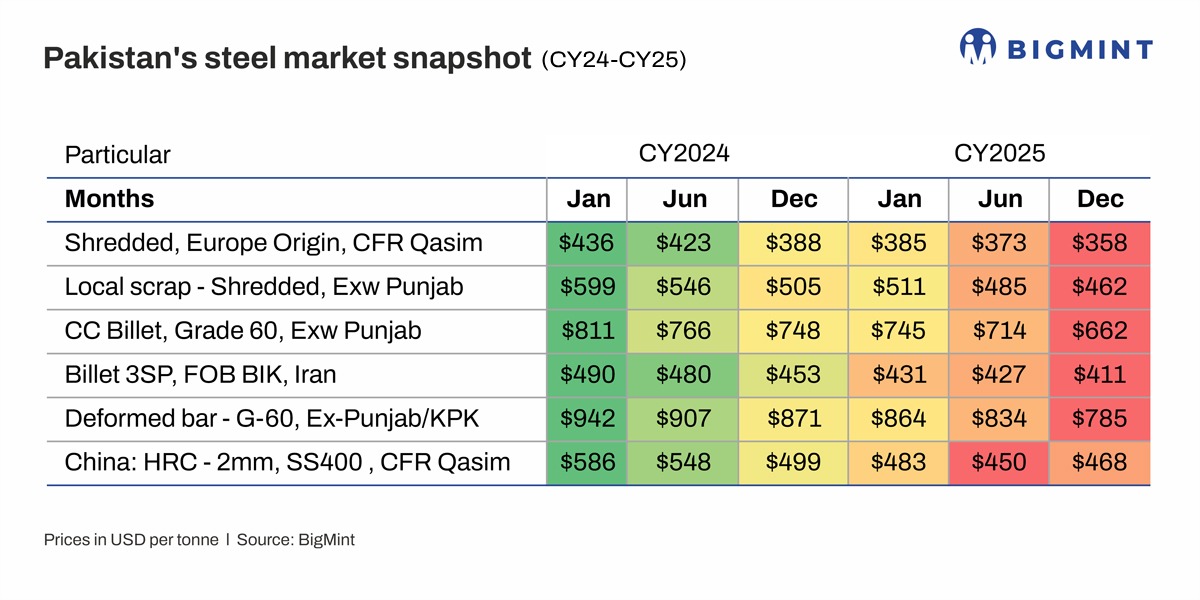Select the Billet 3SP, FOB BIK, Iran row
The height and width of the screenshot is (600, 1200).
pyautogui.click(x=200, y=375)
